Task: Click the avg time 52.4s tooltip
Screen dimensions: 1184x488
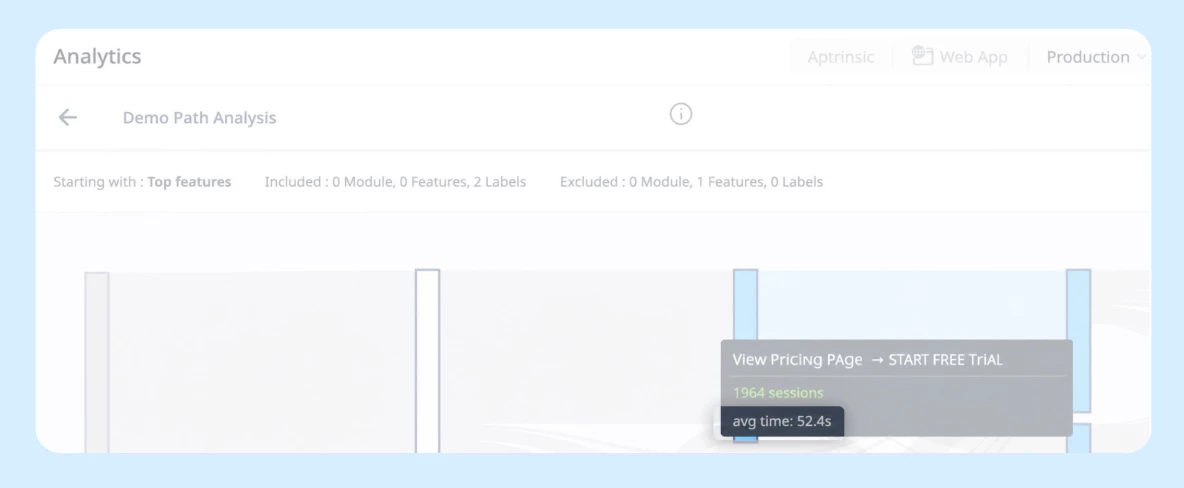Action: point(782,422)
